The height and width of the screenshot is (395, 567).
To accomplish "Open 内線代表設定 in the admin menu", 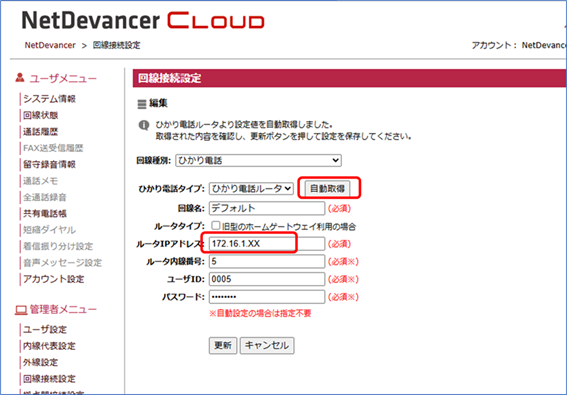I will pos(49,346).
